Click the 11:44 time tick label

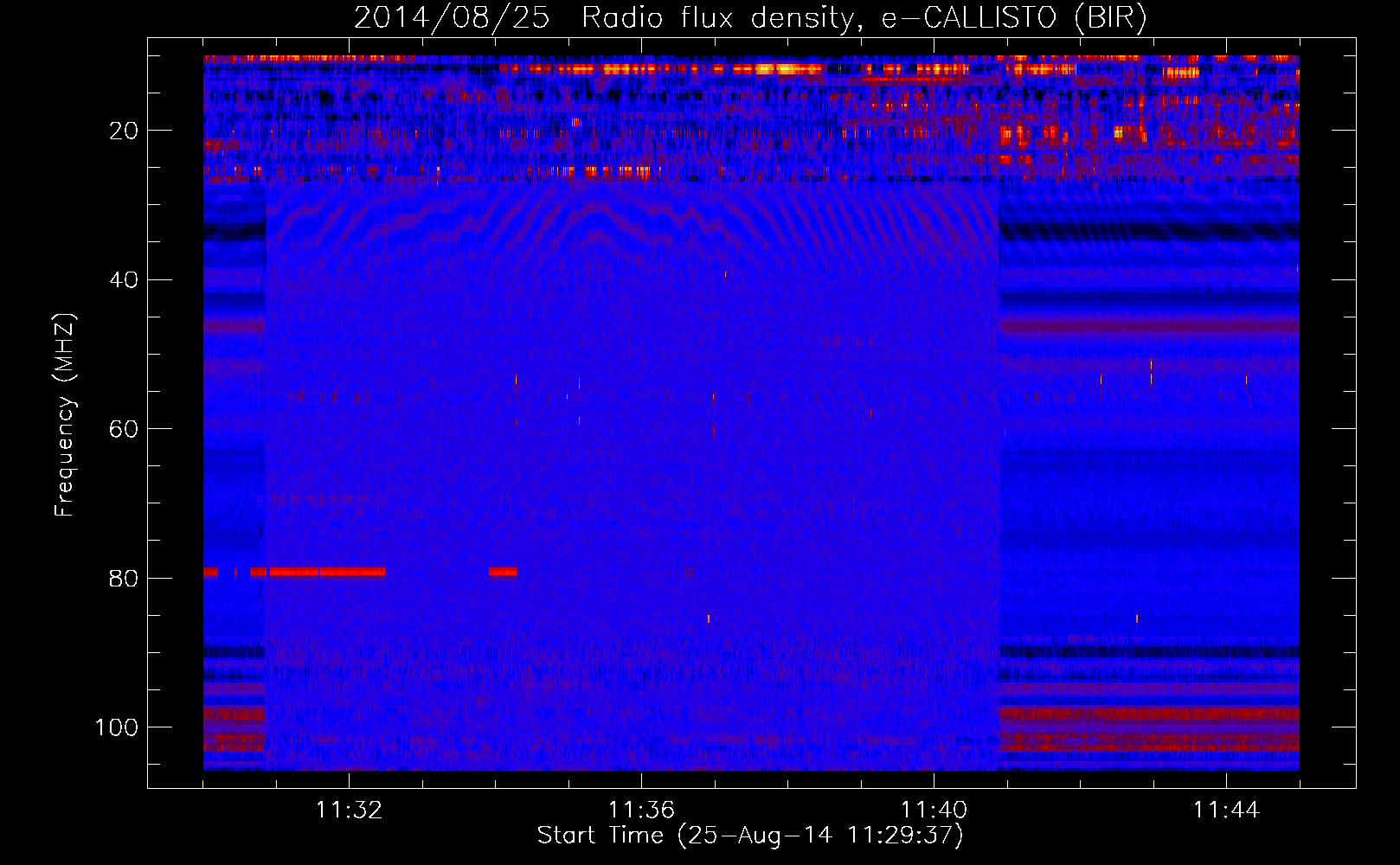tap(1226, 810)
